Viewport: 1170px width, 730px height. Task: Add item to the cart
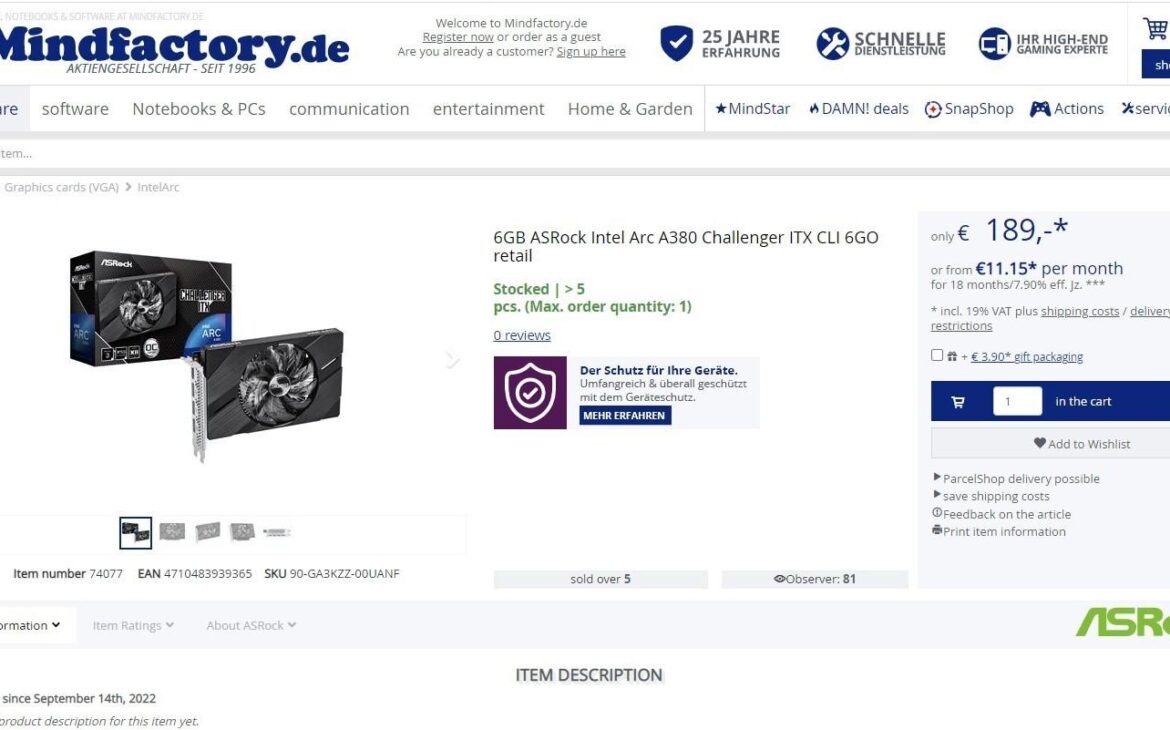(1083, 402)
